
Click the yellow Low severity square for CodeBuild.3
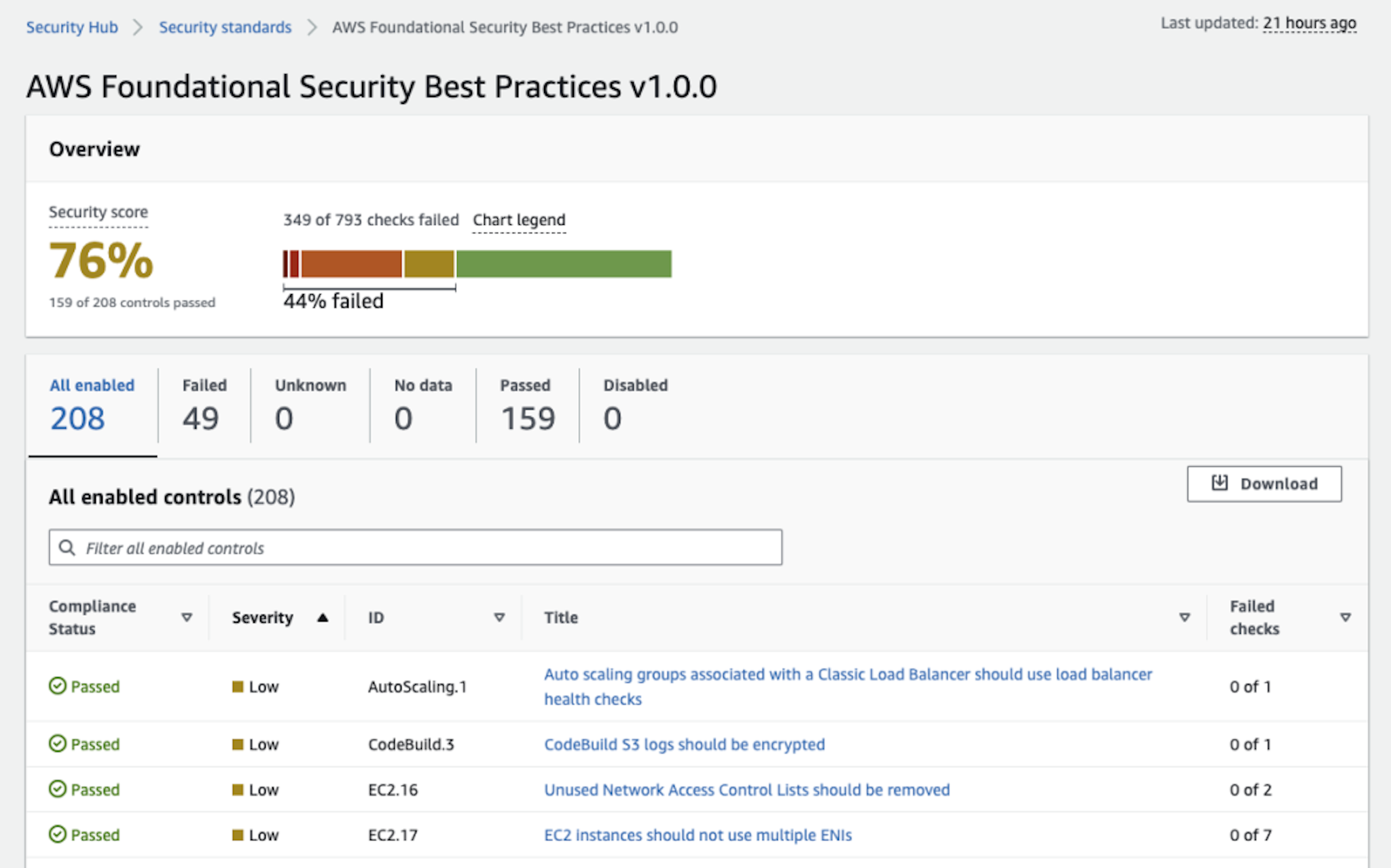[x=238, y=744]
